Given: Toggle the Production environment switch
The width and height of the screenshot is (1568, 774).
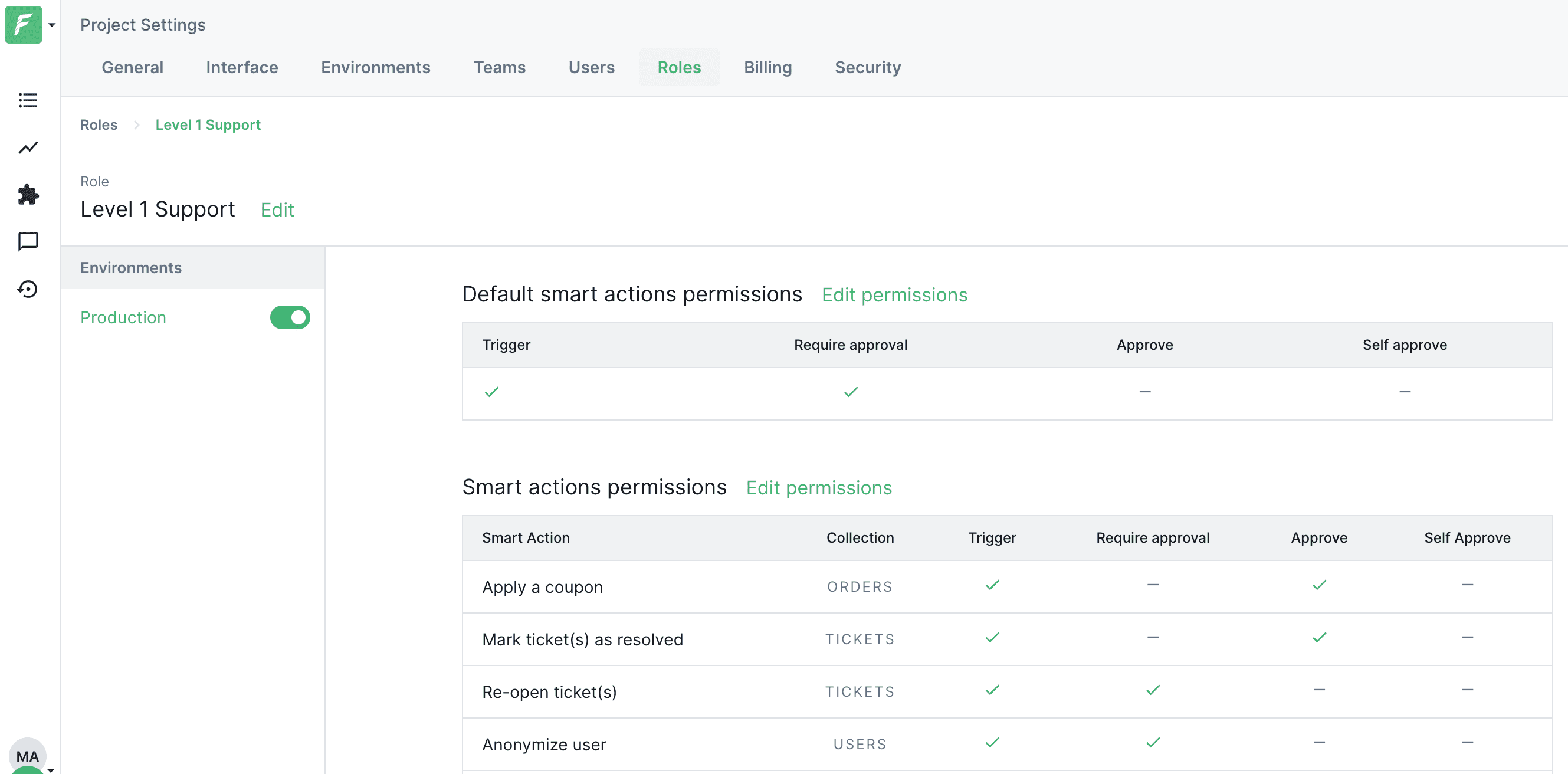Looking at the screenshot, I should click(x=290, y=317).
